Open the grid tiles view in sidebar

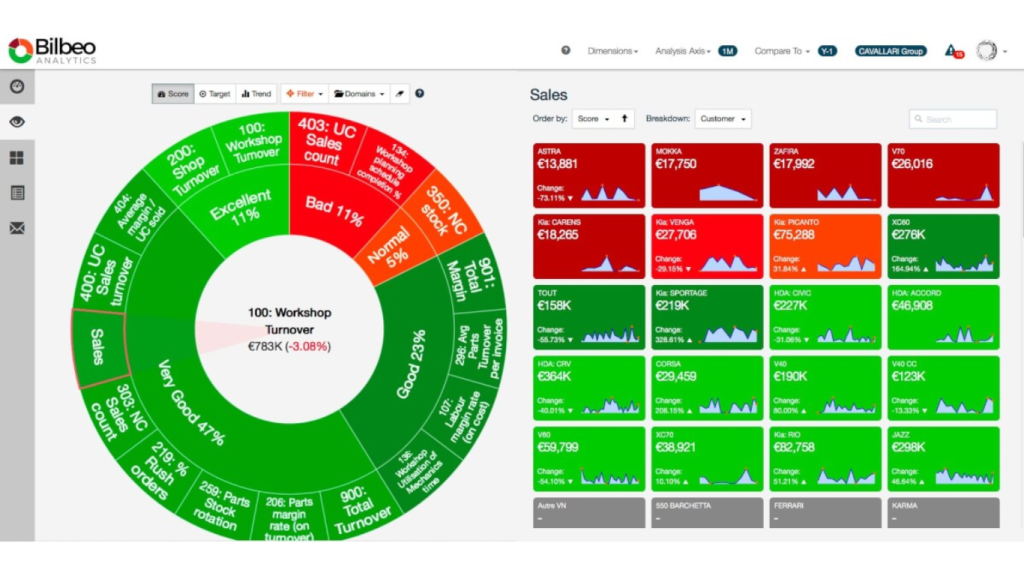(x=17, y=158)
